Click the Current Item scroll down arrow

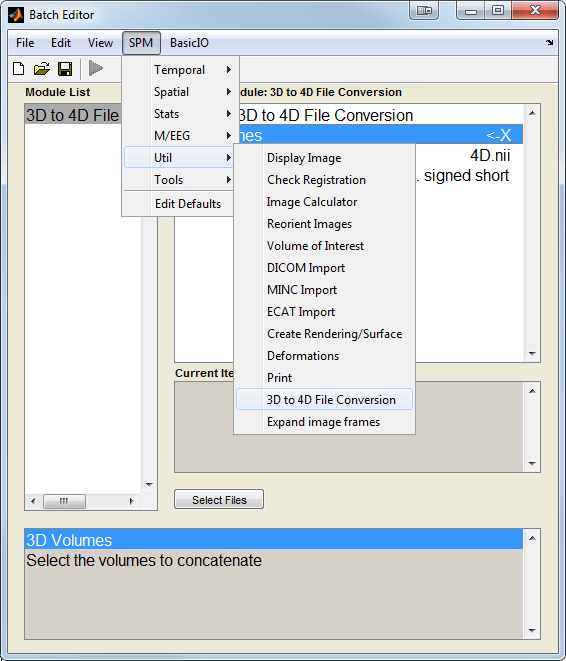[532, 463]
